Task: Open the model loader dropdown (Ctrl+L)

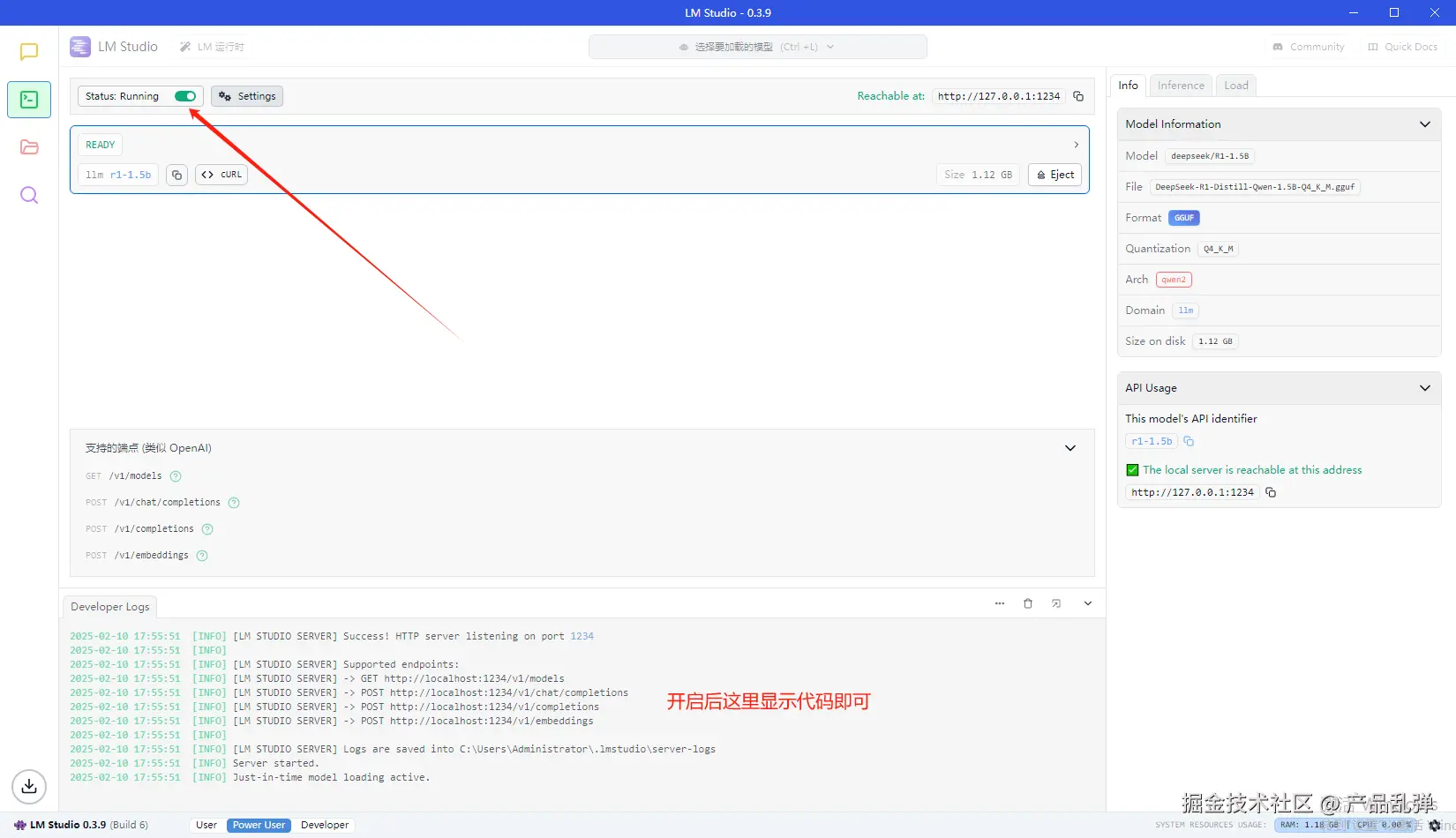Action: click(x=757, y=47)
